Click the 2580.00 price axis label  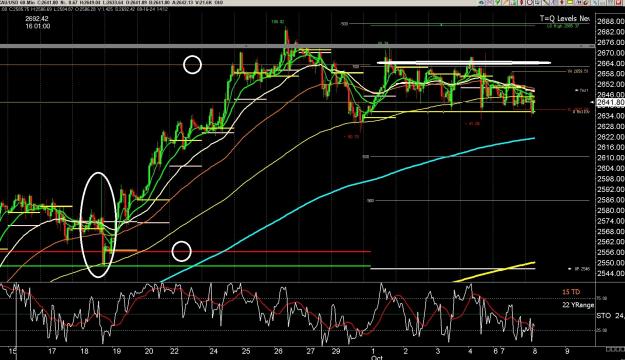[611, 210]
